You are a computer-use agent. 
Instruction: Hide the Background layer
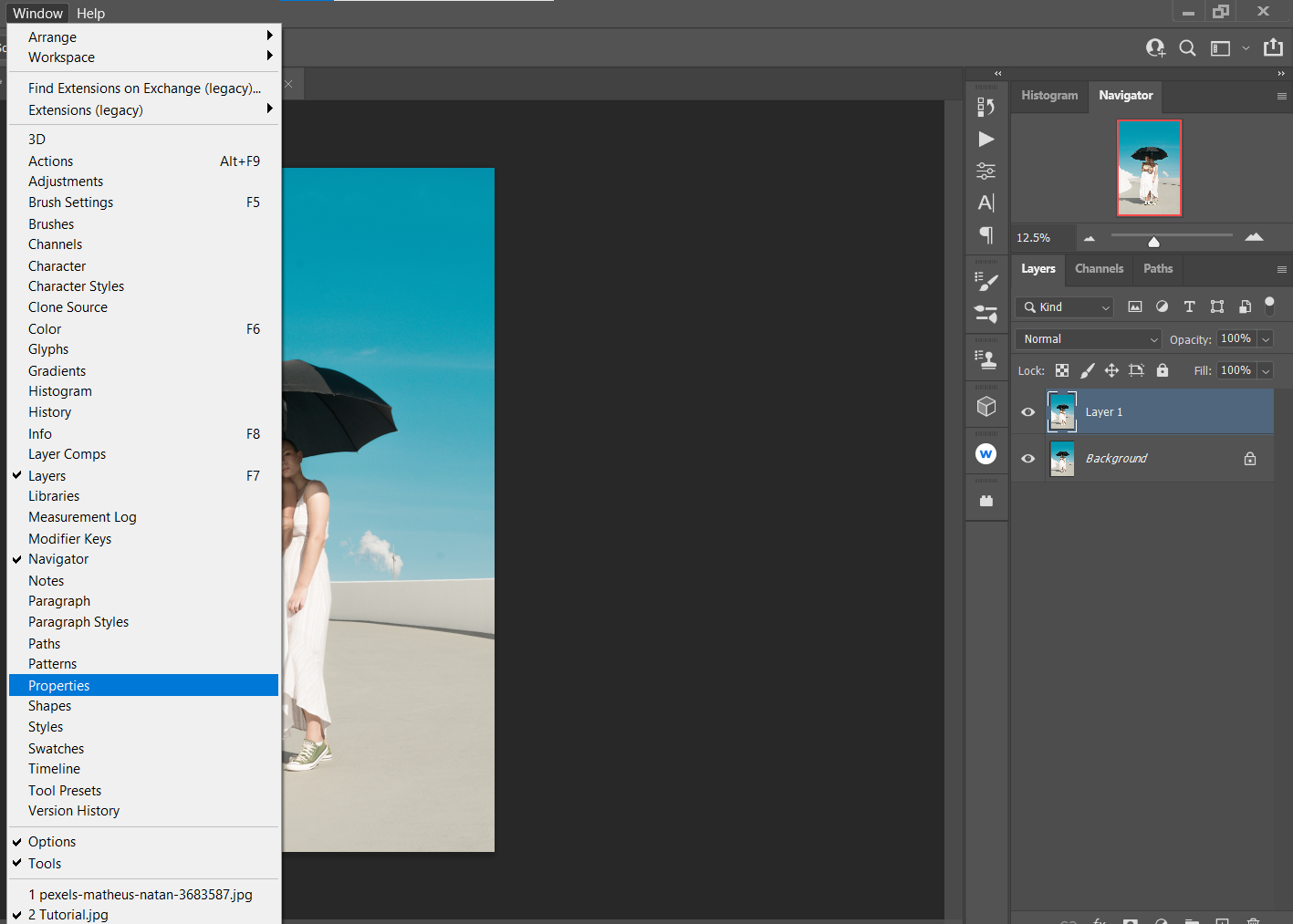(x=1027, y=458)
